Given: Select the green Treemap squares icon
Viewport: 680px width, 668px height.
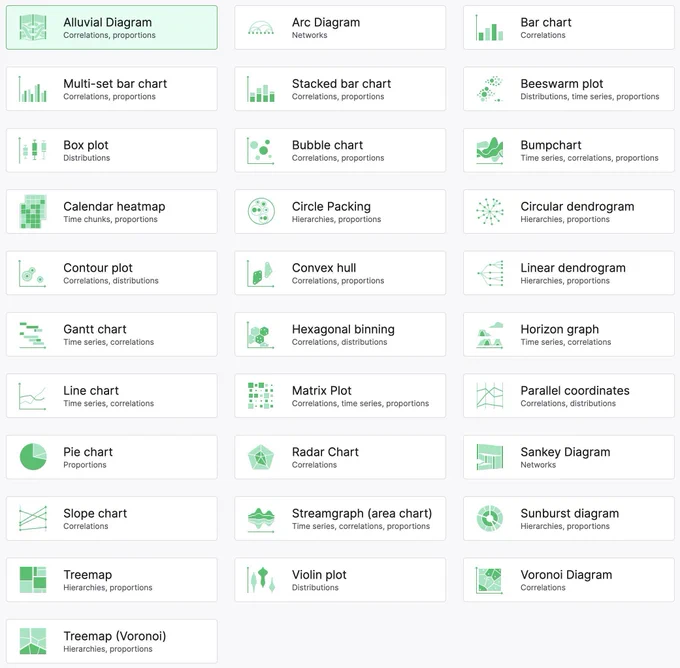Looking at the screenshot, I should 33,580.
